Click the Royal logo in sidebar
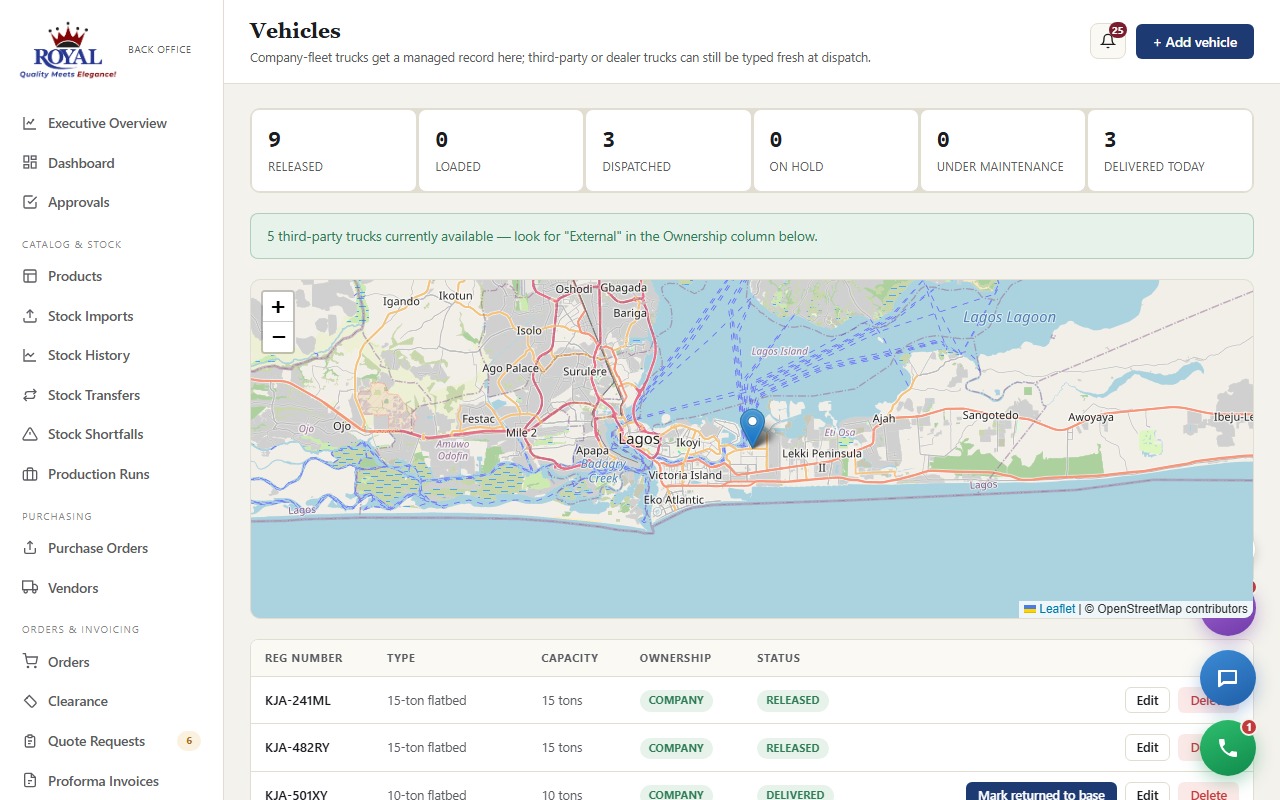 tap(68, 51)
